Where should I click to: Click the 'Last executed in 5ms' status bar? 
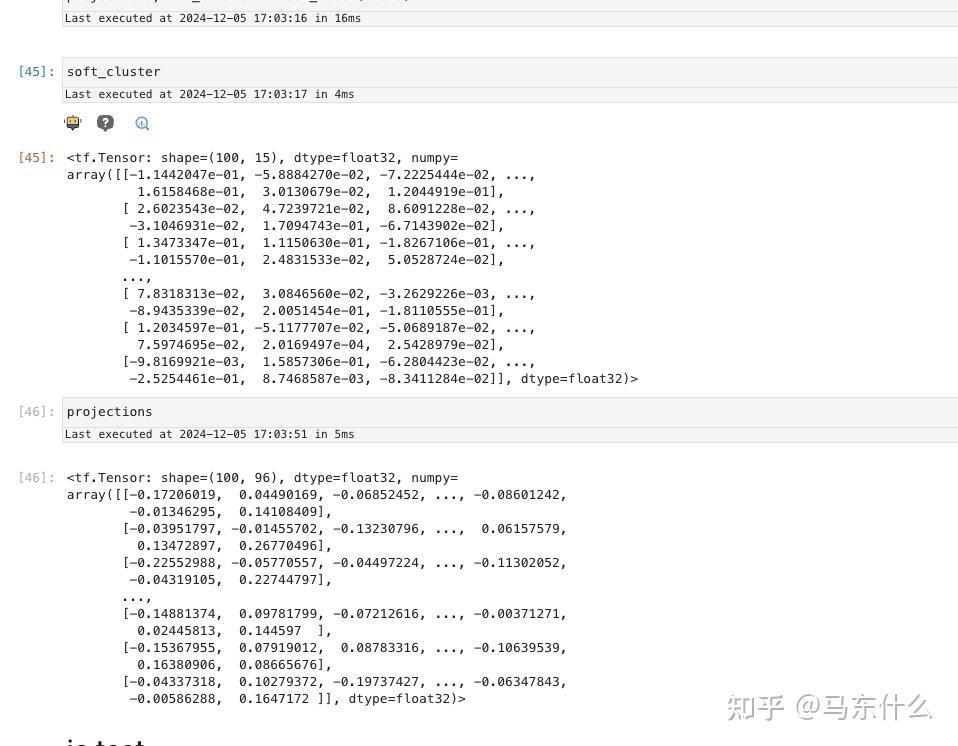pos(209,433)
